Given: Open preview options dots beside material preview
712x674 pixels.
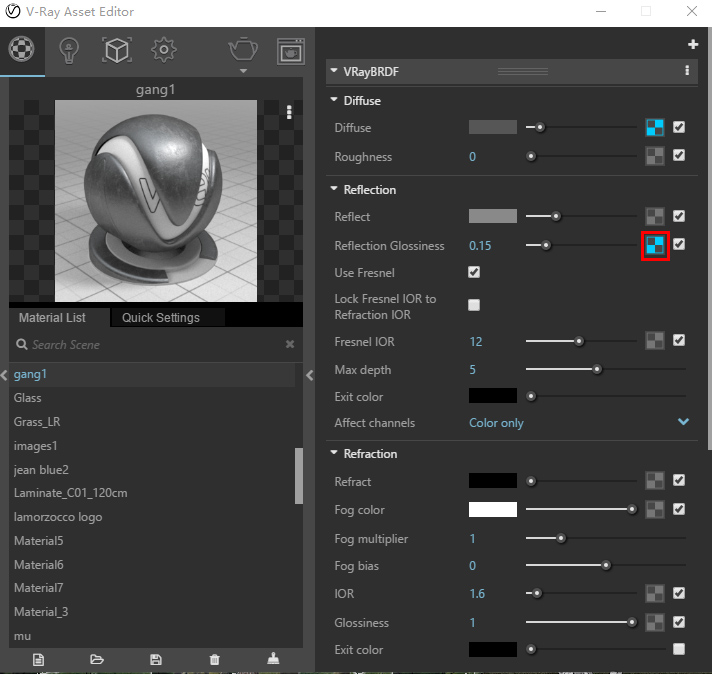Looking at the screenshot, I should coord(289,112).
